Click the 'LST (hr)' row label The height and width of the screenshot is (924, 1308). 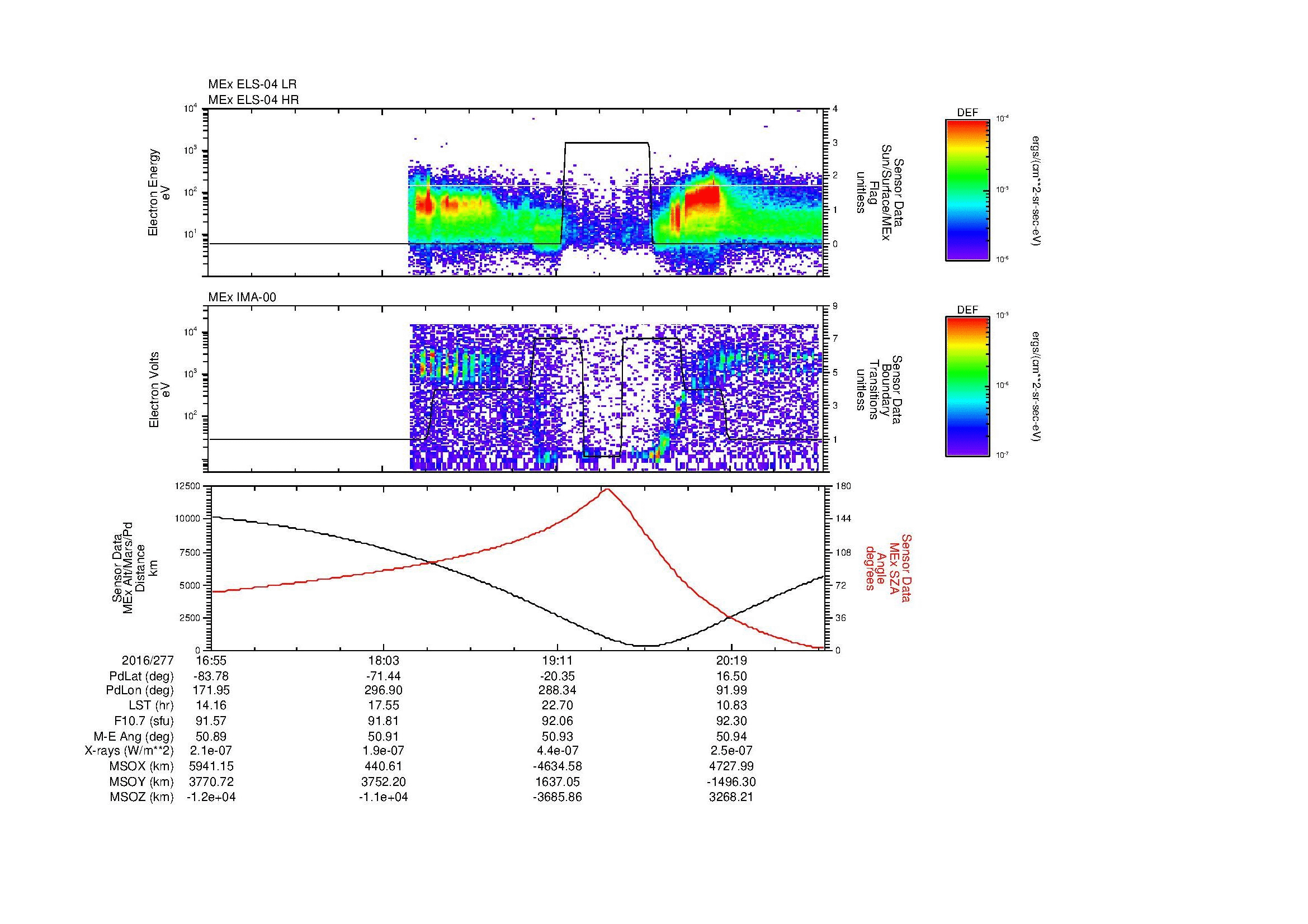tap(151, 706)
